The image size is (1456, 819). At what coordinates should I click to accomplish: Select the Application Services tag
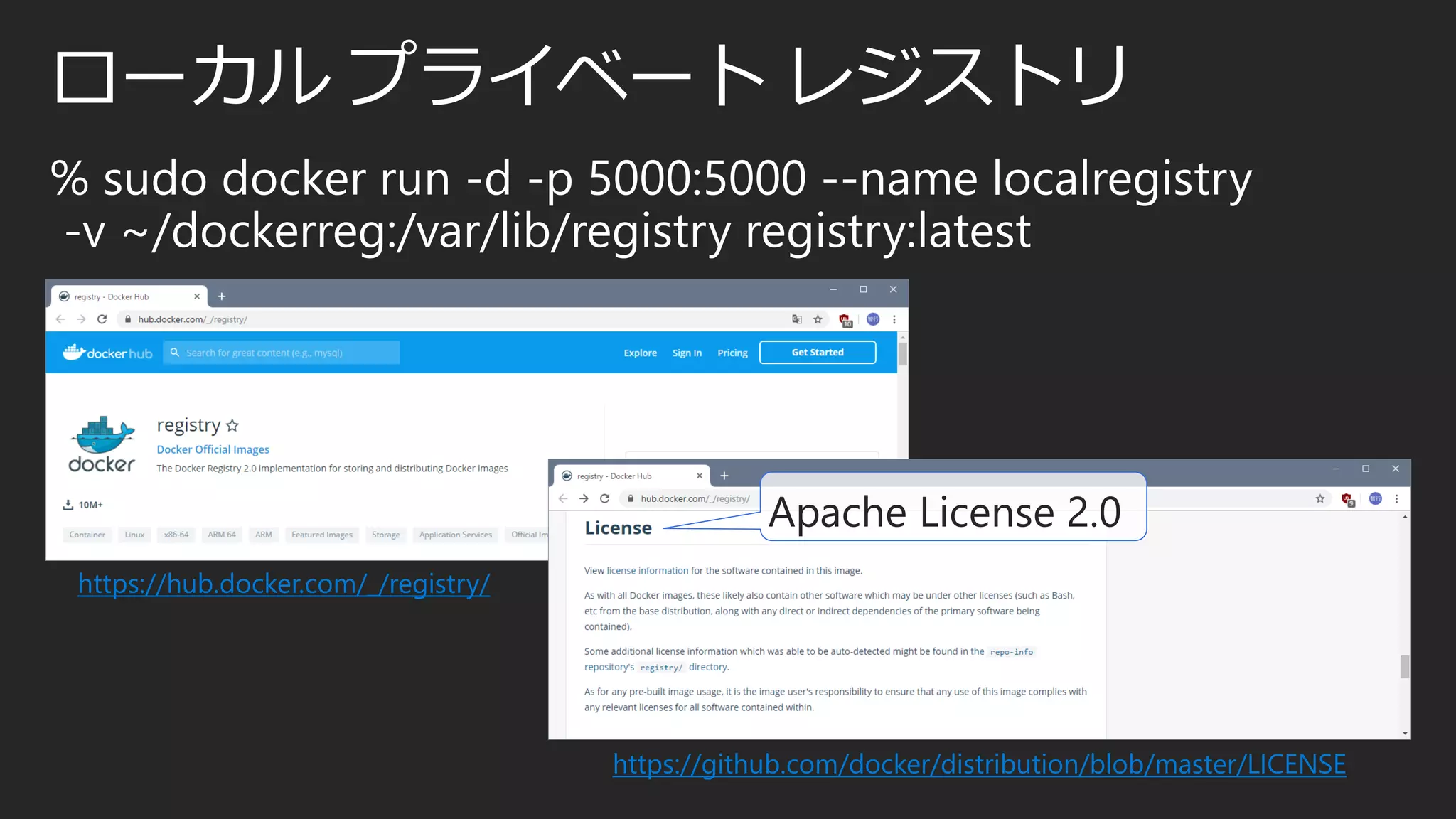pyautogui.click(x=456, y=535)
